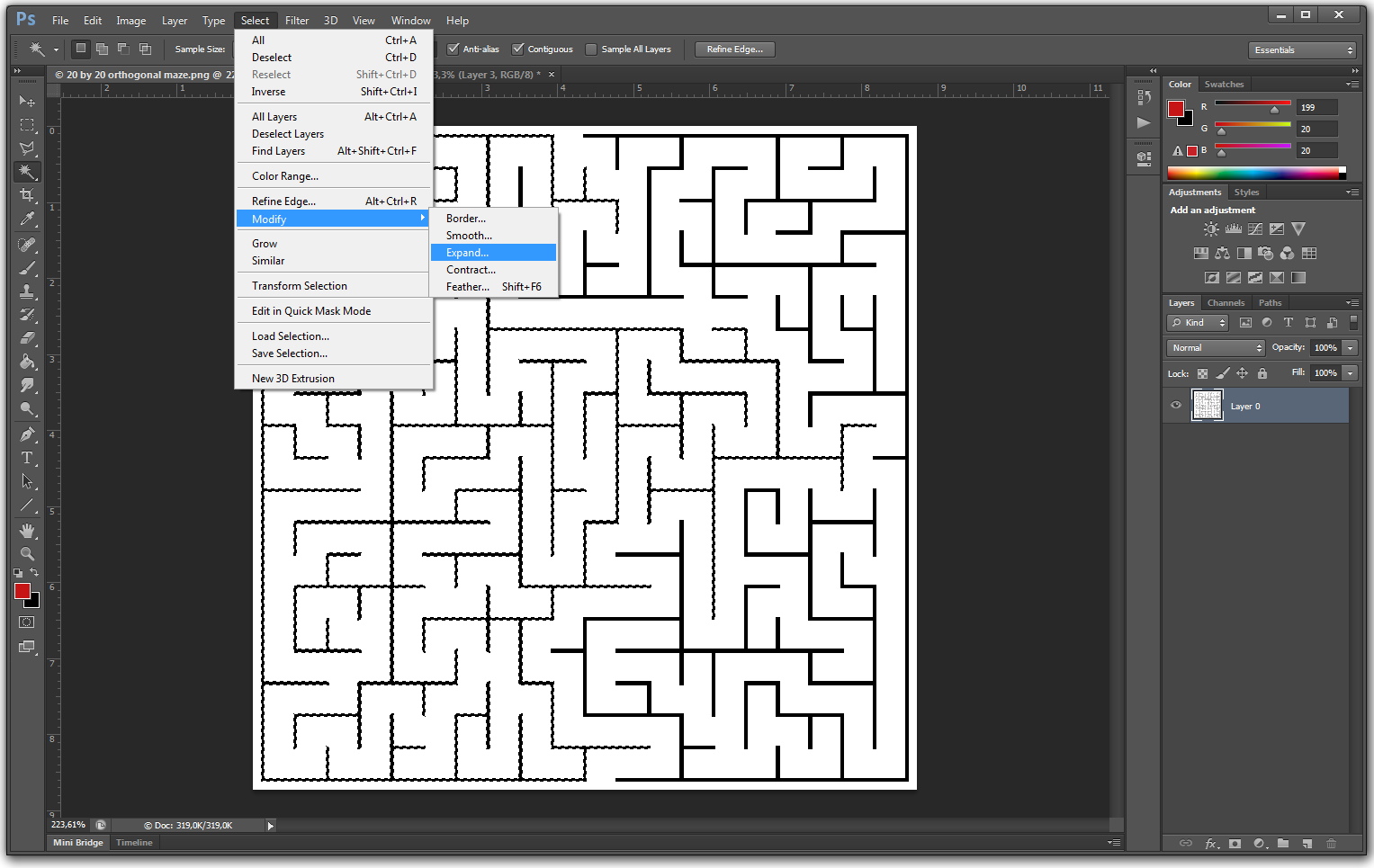Hide Layer 0 with eye icon
Viewport: 1374px width, 868px height.
pyautogui.click(x=1175, y=406)
